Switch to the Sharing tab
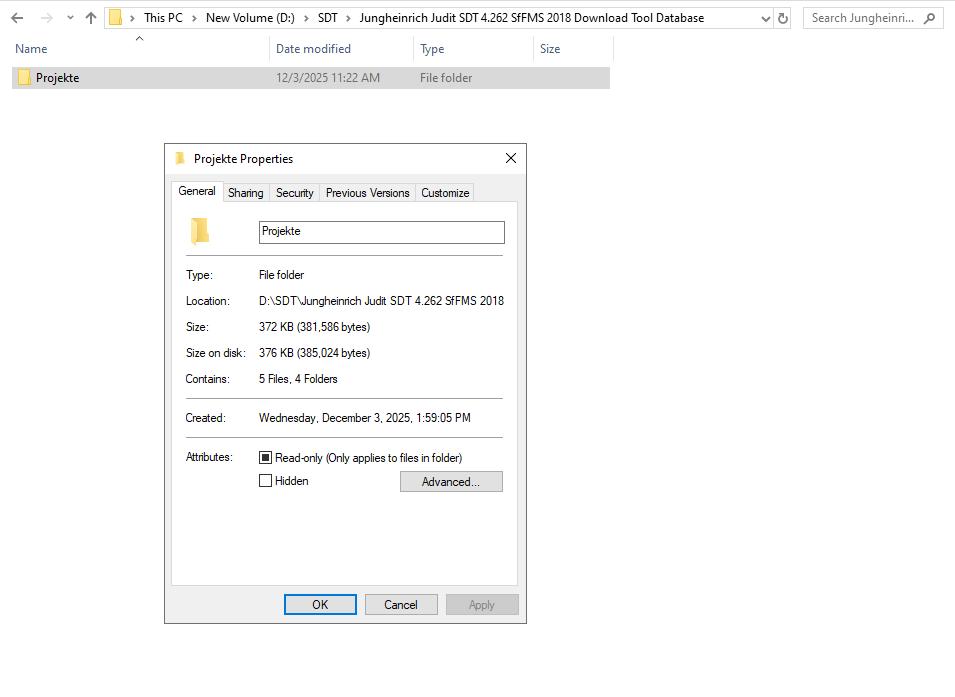Image resolution: width=955 pixels, height=697 pixels. (245, 193)
